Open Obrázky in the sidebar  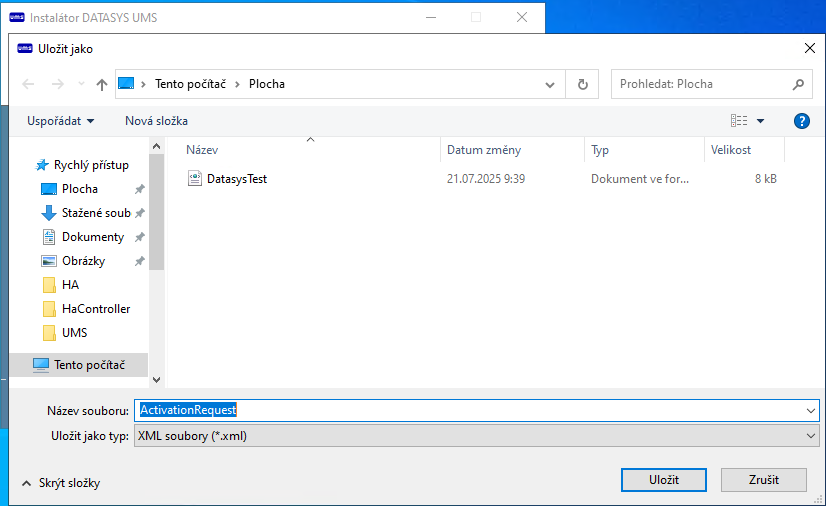click(83, 261)
